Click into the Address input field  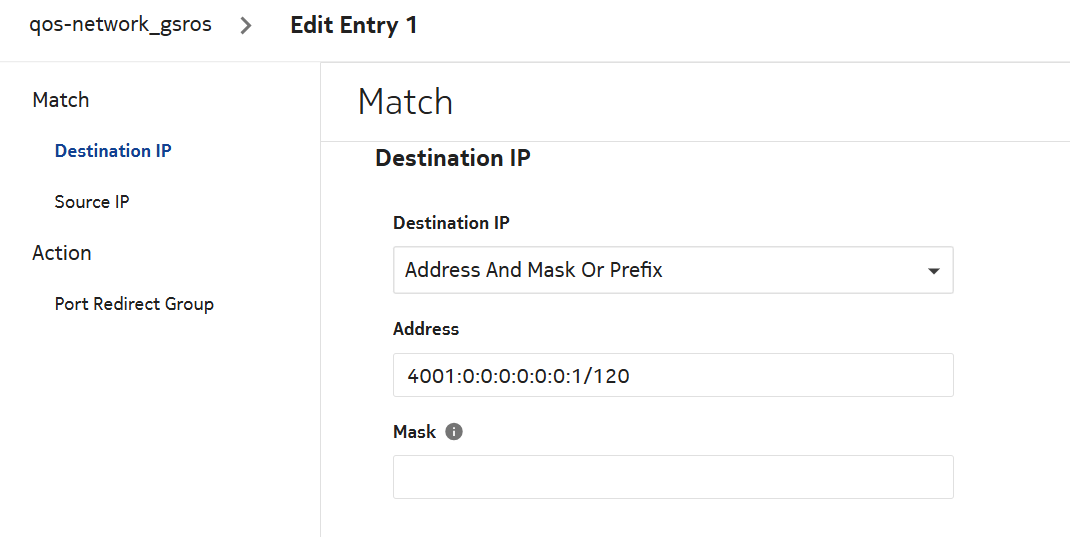[672, 375]
